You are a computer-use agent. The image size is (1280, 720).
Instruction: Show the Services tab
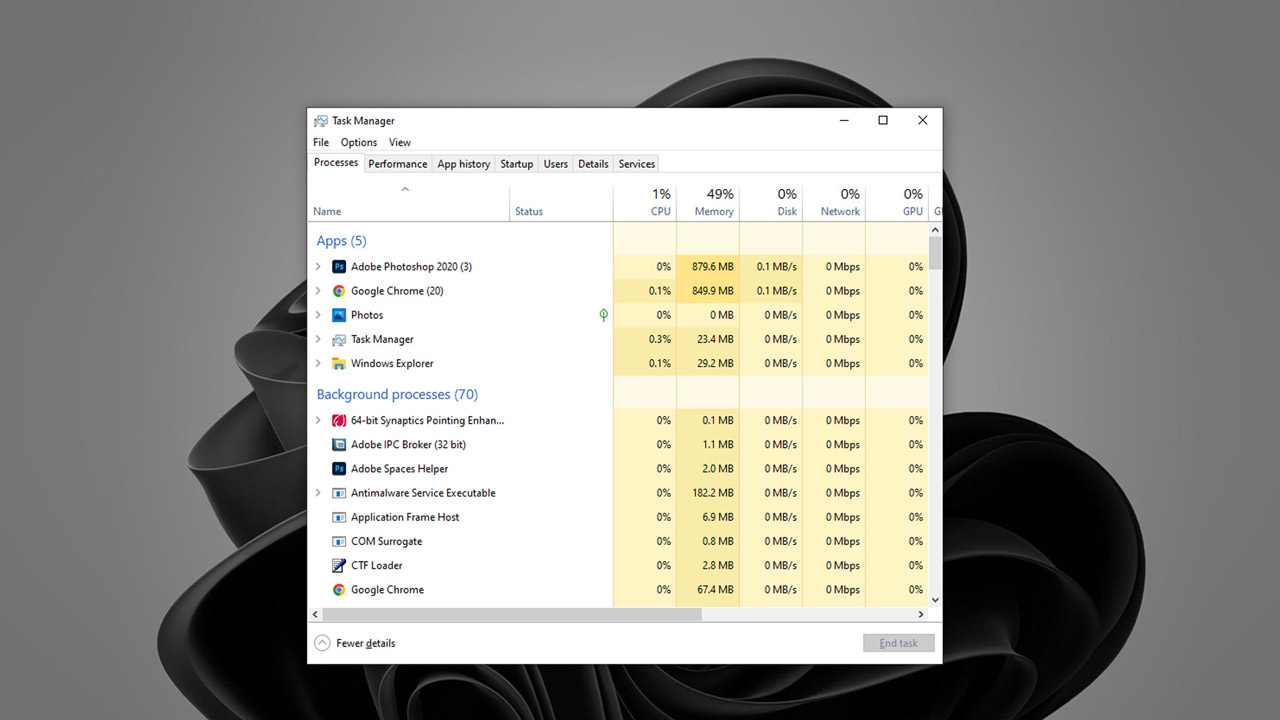(x=637, y=164)
